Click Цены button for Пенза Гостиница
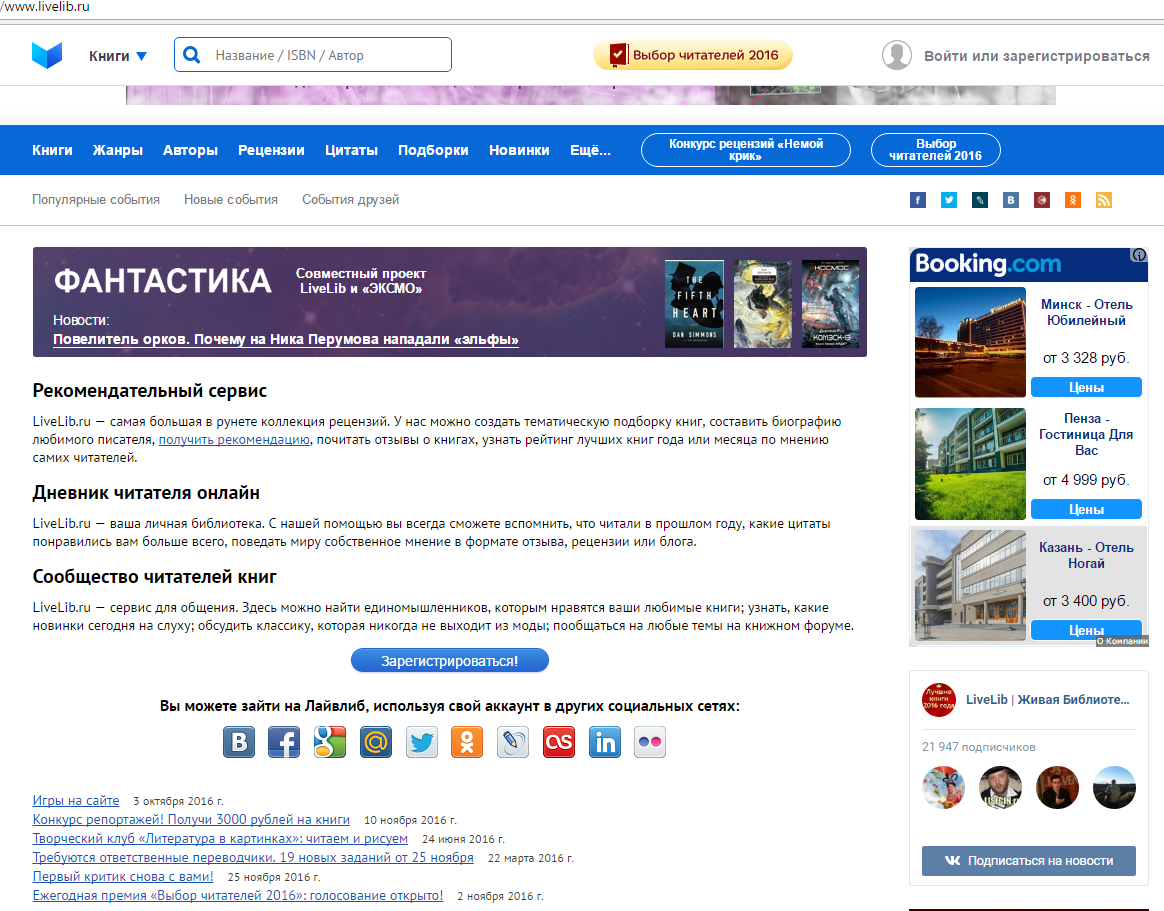1164x911 pixels. point(1086,509)
